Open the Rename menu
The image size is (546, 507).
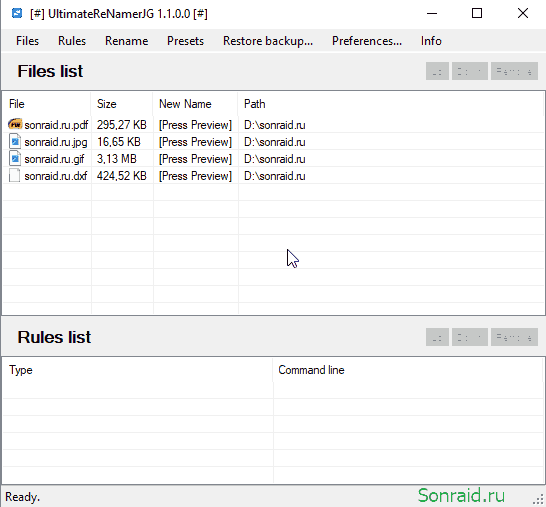pos(126,41)
